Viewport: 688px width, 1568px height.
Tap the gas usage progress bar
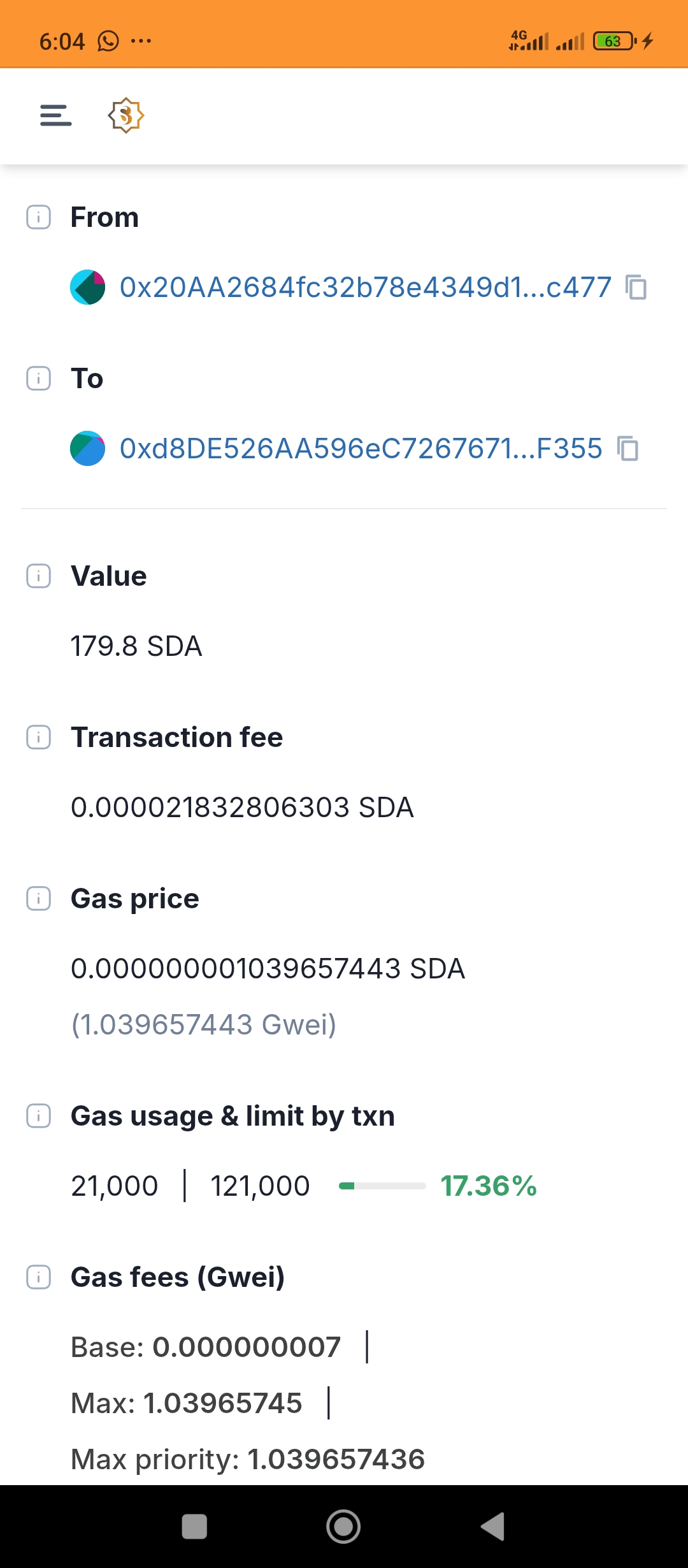coord(382,1186)
